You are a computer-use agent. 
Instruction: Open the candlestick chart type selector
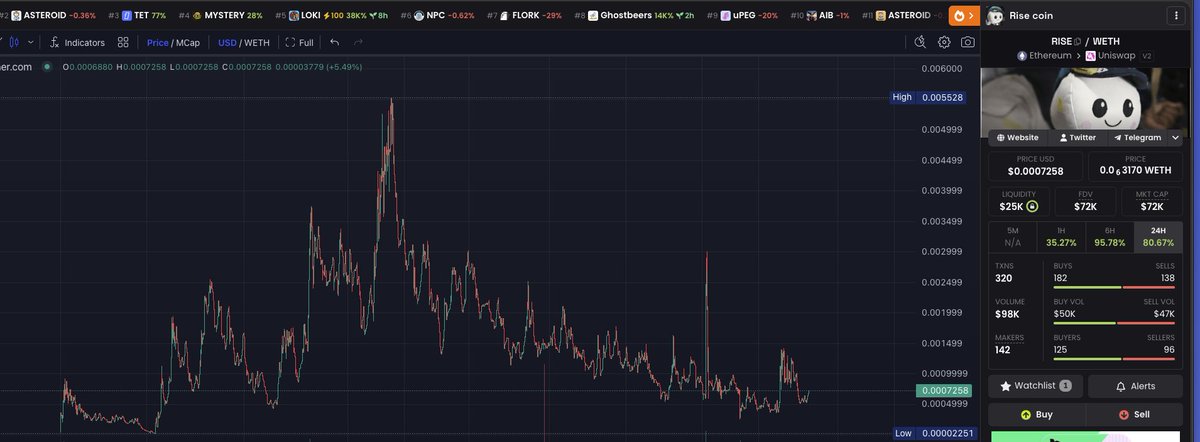point(14,43)
